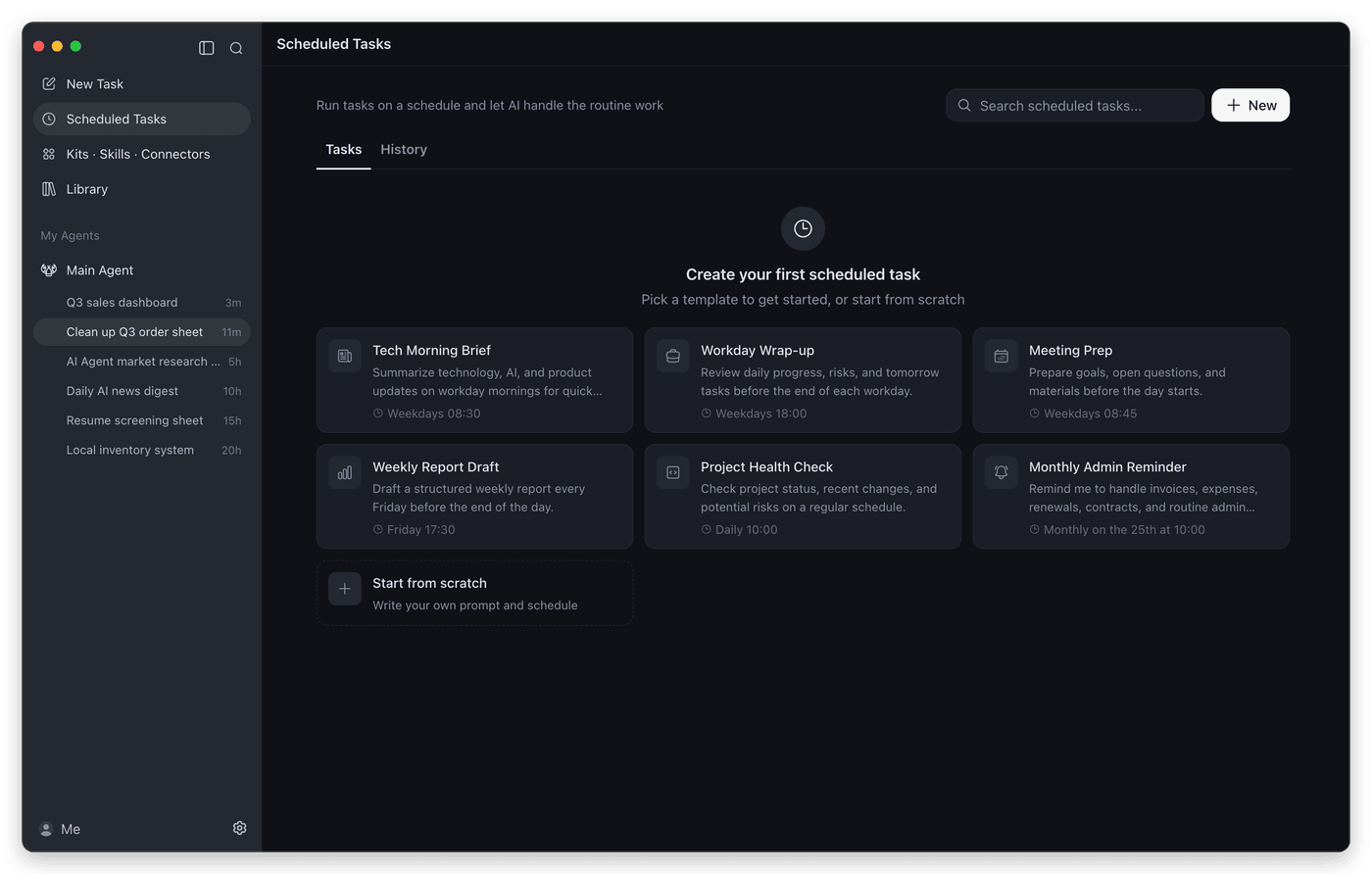This screenshot has width=1372, height=874.
Task: Click the Monthly on the 25th at 10:00 text
Action: tap(1124, 530)
